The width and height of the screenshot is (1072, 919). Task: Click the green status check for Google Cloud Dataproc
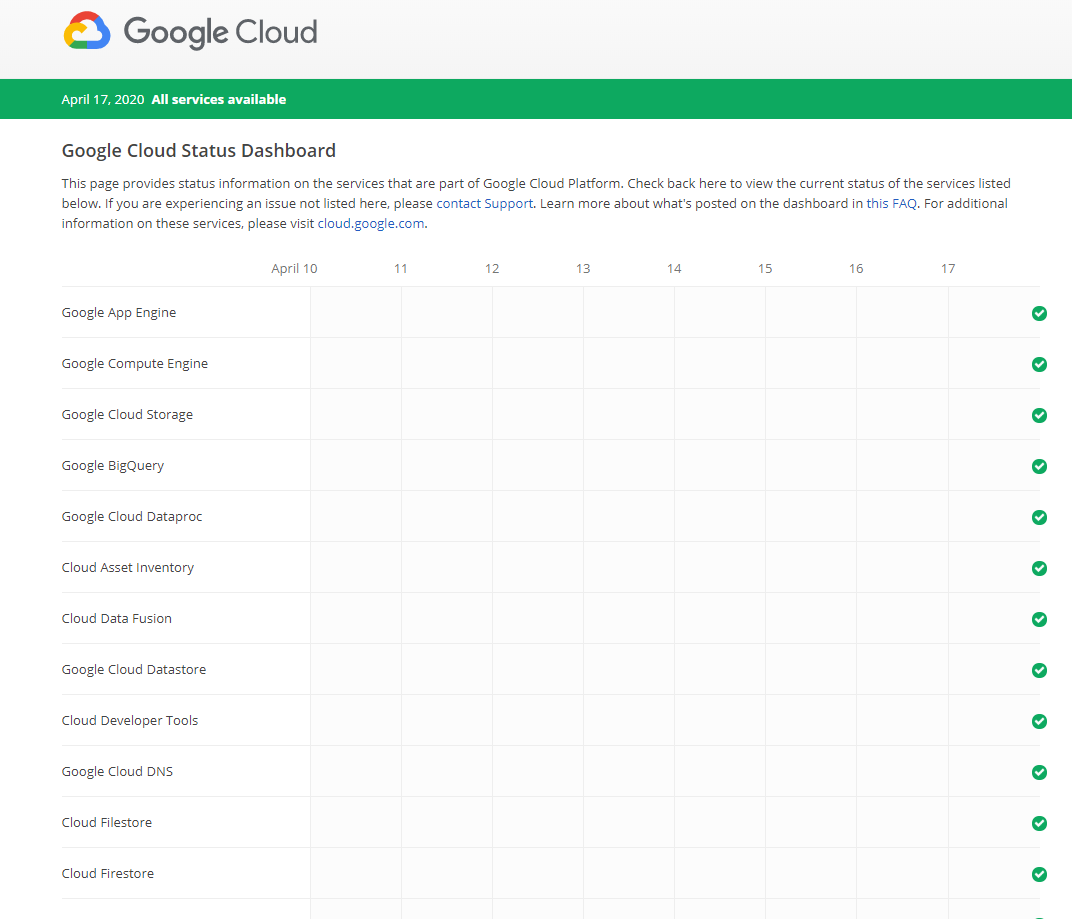pos(1039,517)
